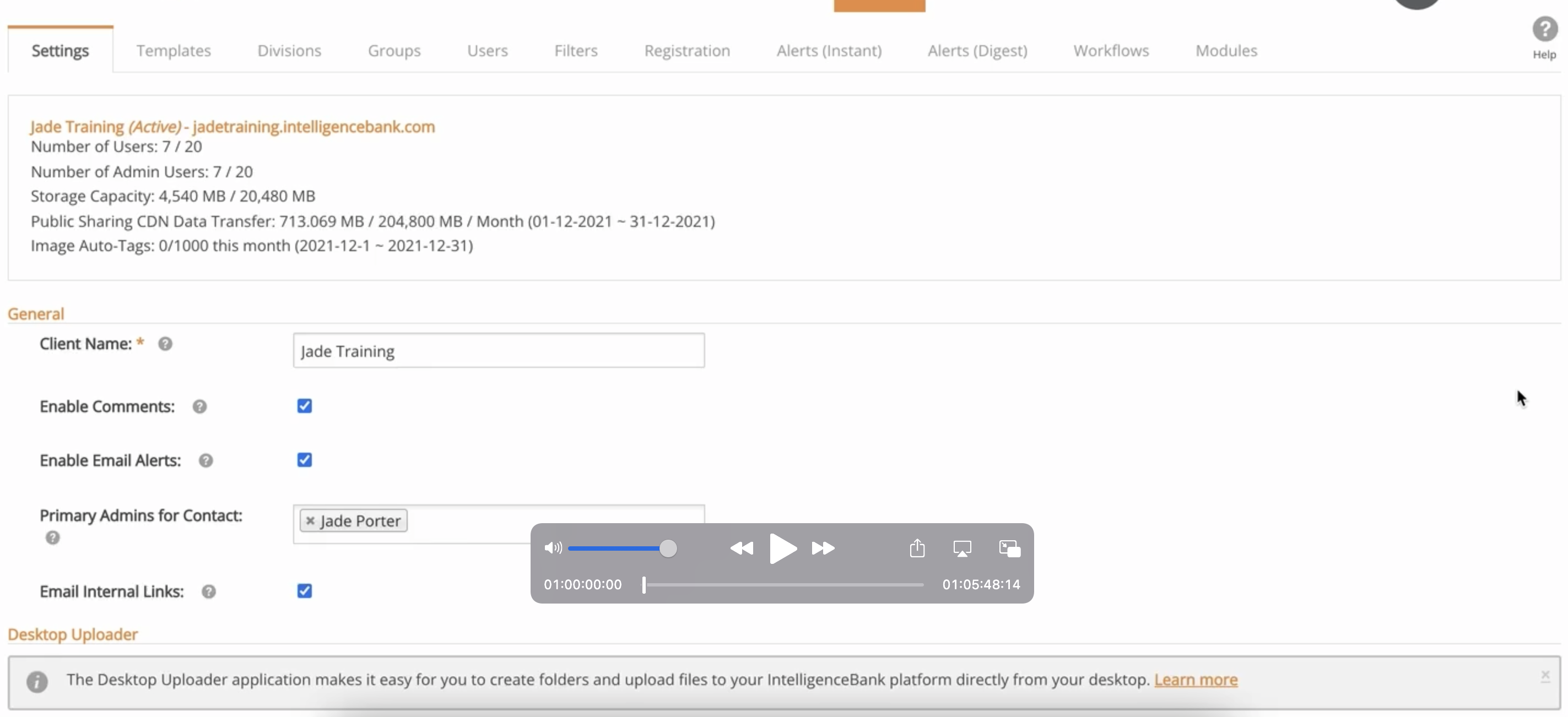Remove Jade Porter from Primary Admins
Viewport: 1568px width, 717px height.
[x=310, y=520]
